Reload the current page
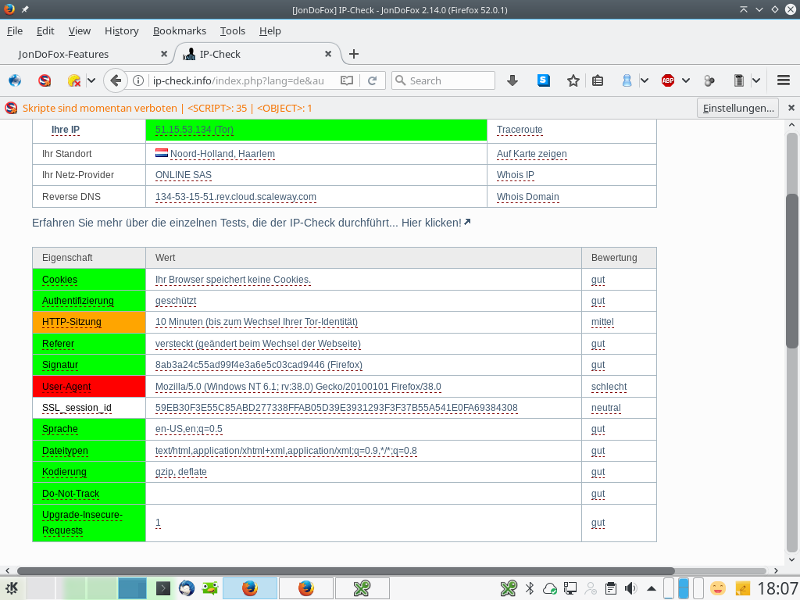The image size is (800, 600). tap(372, 81)
